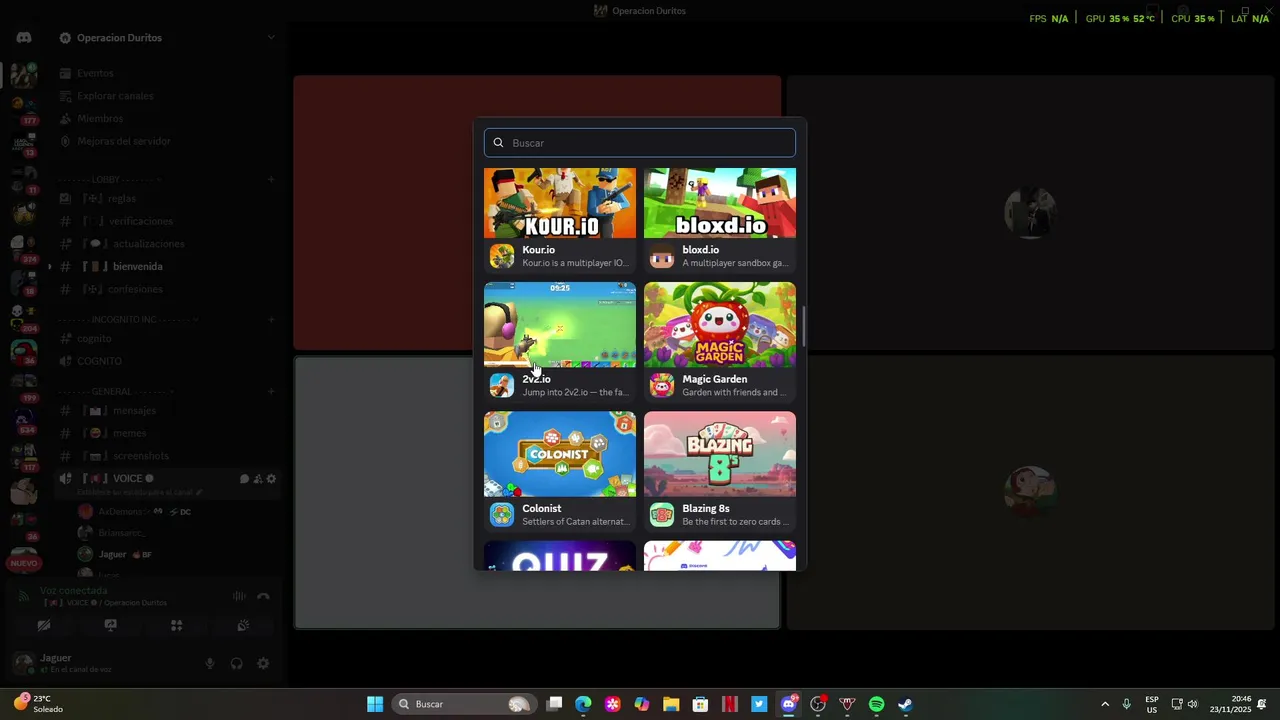This screenshot has height=720, width=1280.
Task: Open the actualizaciones channel
Action: [x=166, y=244]
